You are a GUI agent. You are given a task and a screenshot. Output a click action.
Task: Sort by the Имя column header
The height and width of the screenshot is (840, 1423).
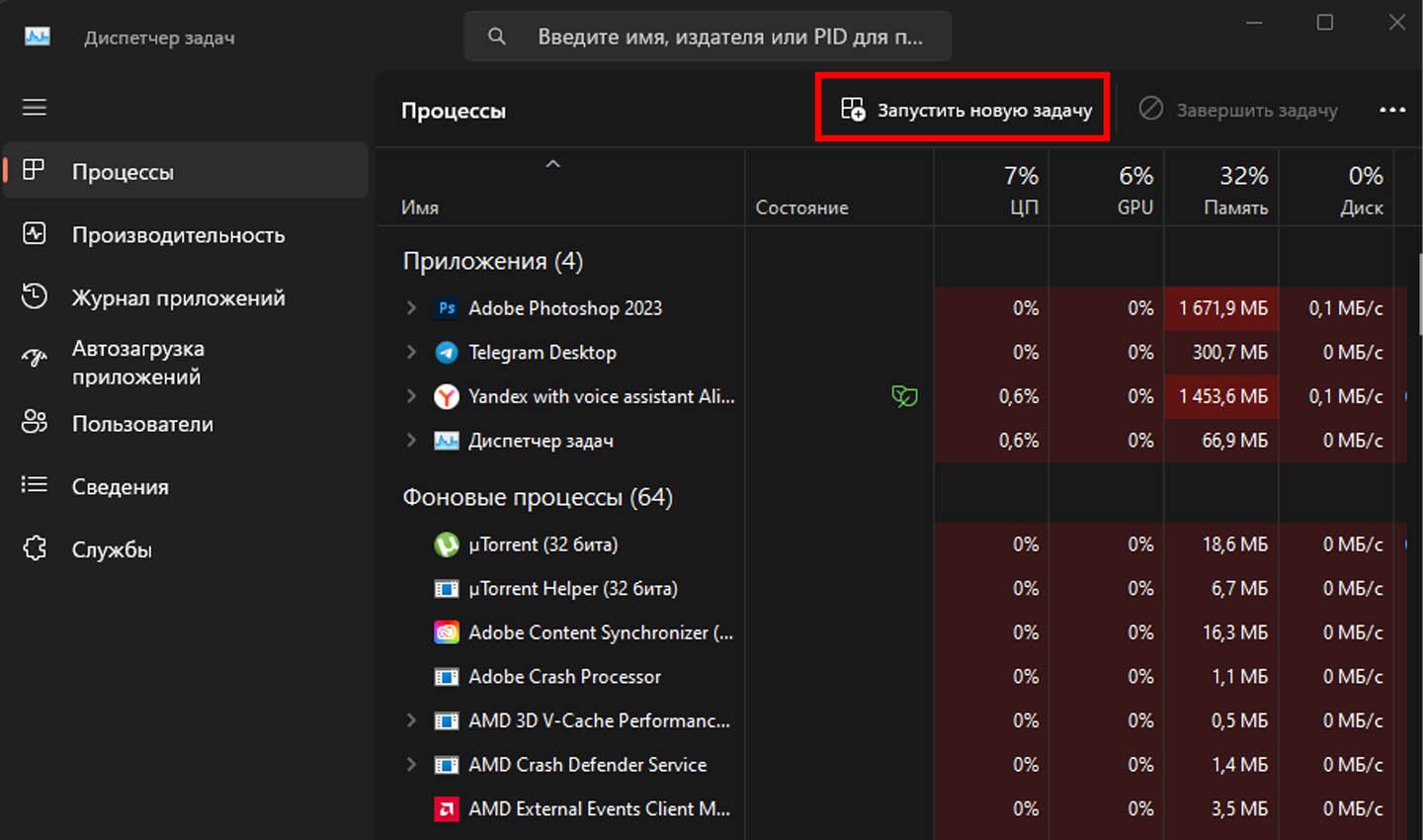(560, 189)
